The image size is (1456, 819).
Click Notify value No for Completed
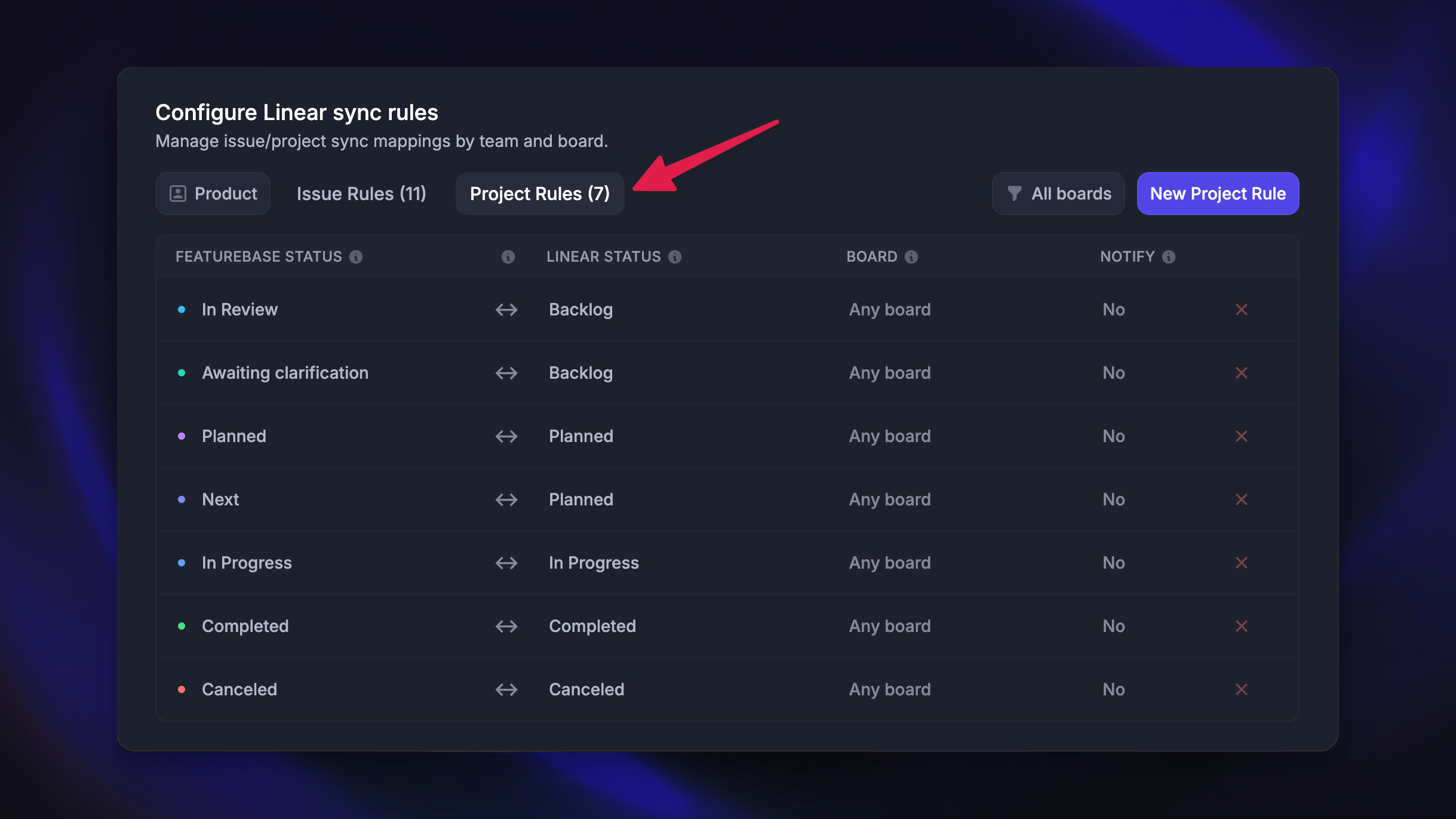[x=1114, y=626]
